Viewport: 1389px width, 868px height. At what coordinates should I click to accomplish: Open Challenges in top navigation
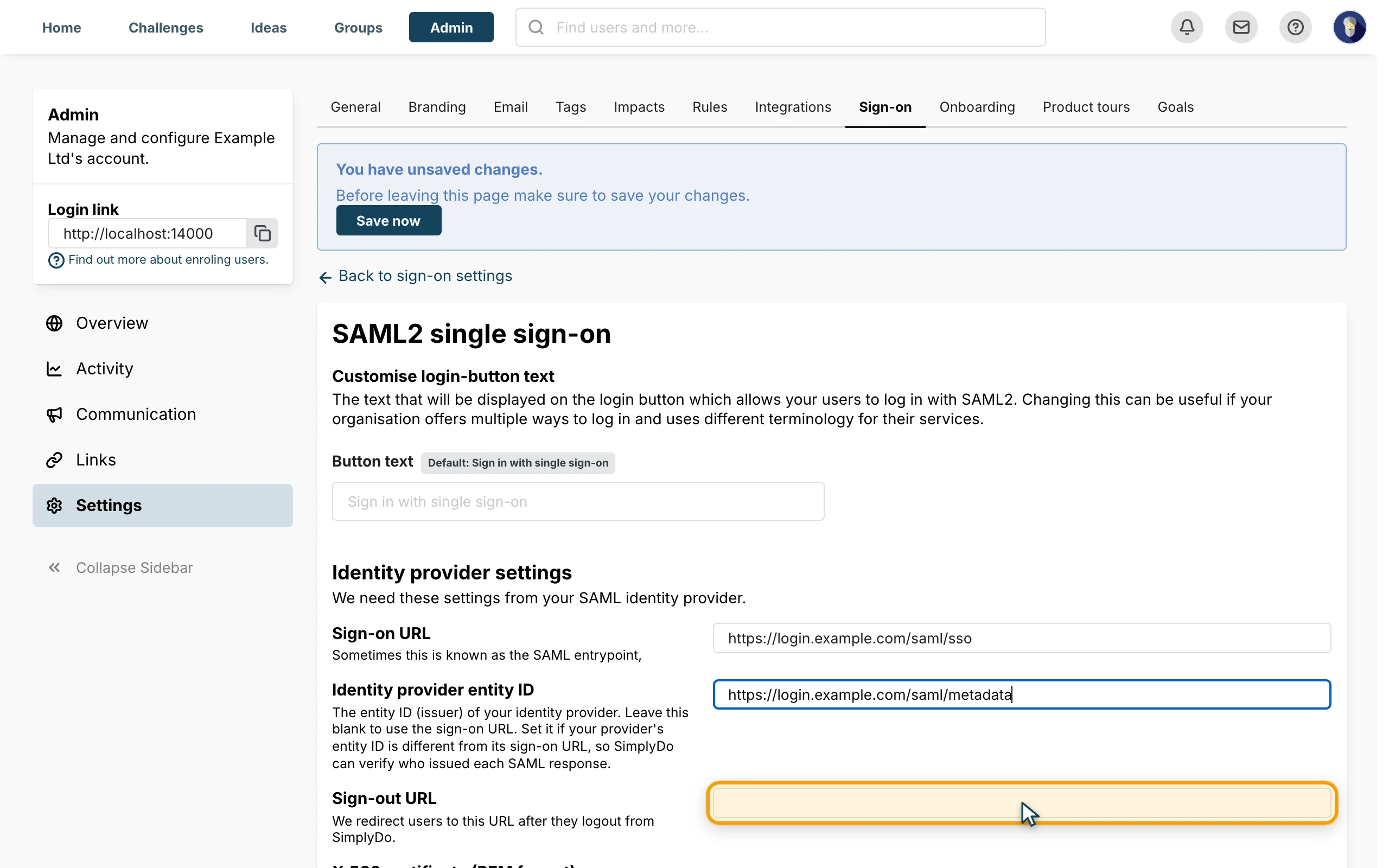(166, 28)
